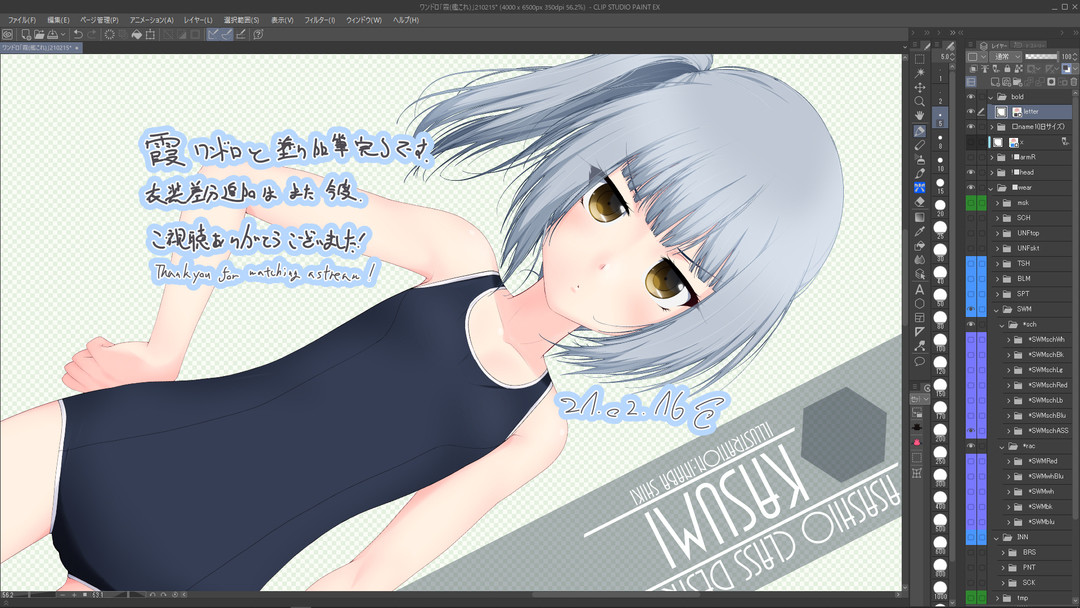Viewport: 1080px width, 608px height.
Task: Select the Zoom magnifier tool
Action: click(x=919, y=101)
